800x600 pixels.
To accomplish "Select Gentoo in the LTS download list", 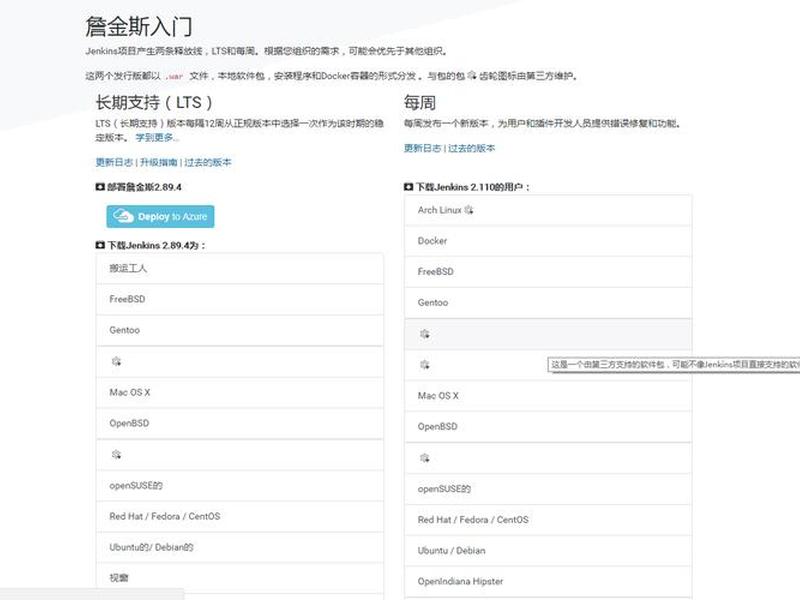I will click(240, 330).
